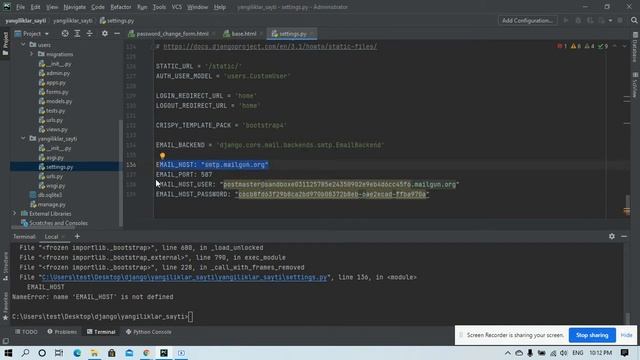
Task: Hide the Project panel with minus icon
Action: click(x=117, y=34)
